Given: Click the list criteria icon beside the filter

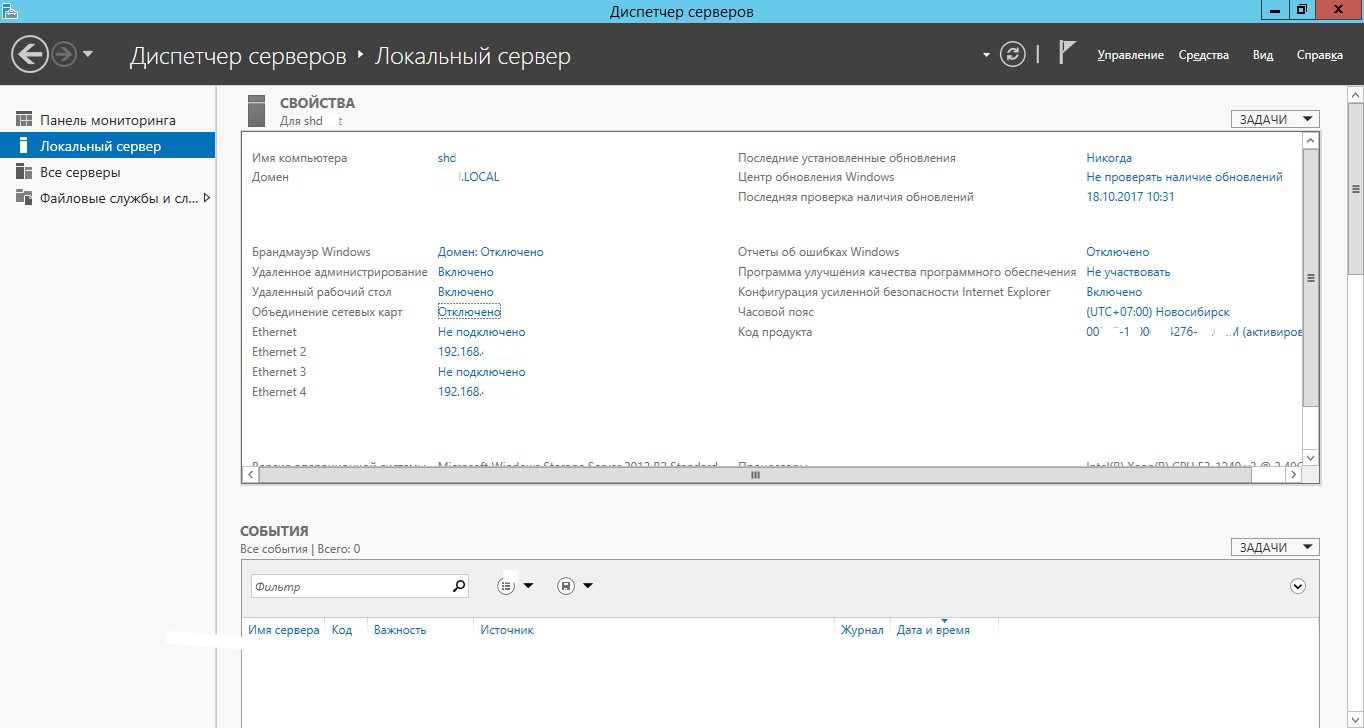Looking at the screenshot, I should pos(506,586).
